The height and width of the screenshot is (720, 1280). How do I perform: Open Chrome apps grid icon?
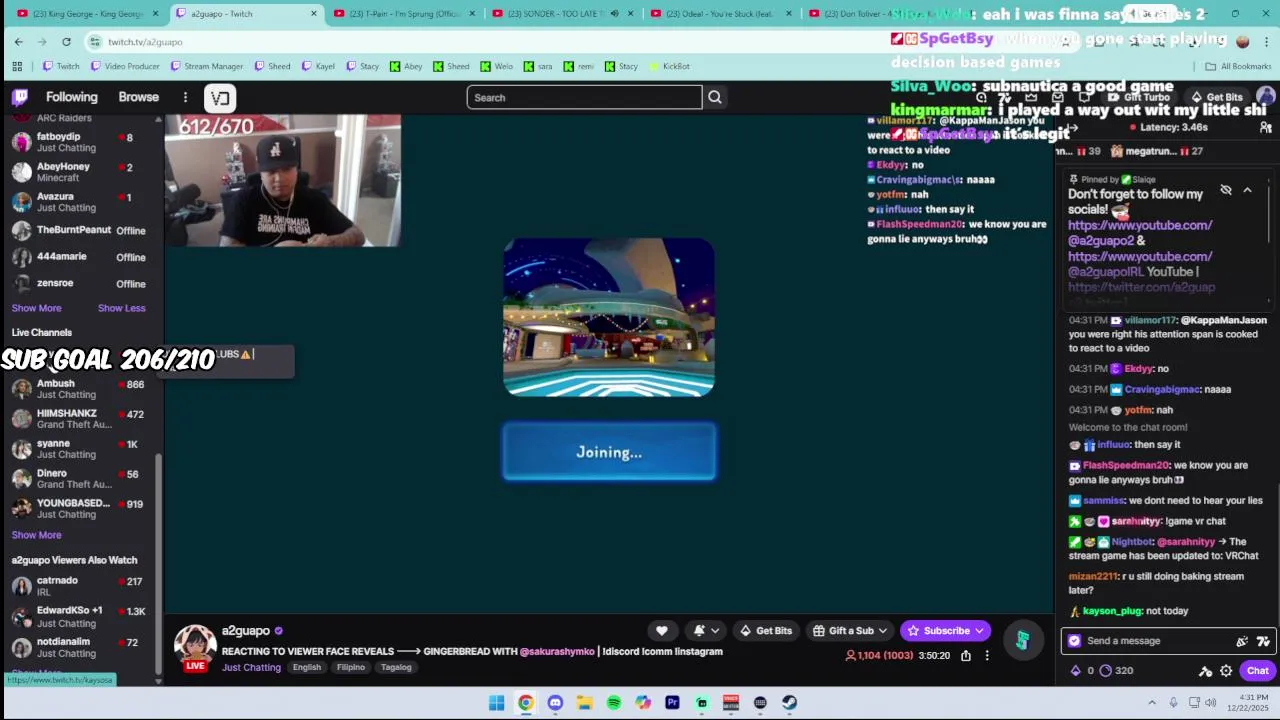click(x=17, y=66)
